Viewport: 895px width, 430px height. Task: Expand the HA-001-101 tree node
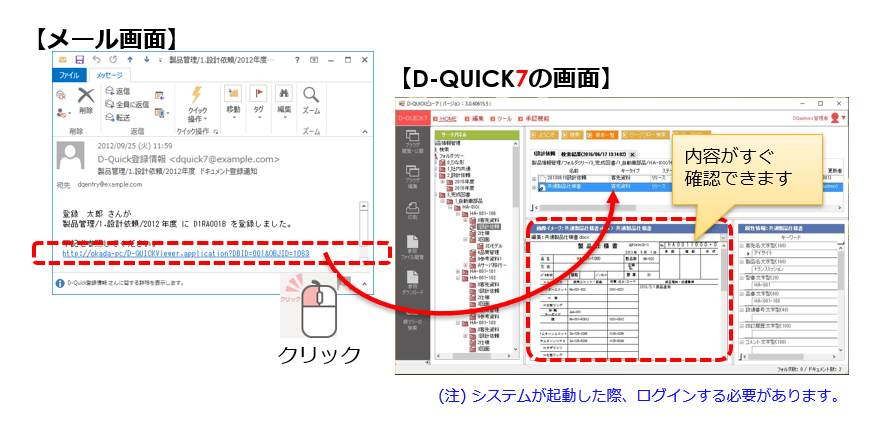click(457, 271)
